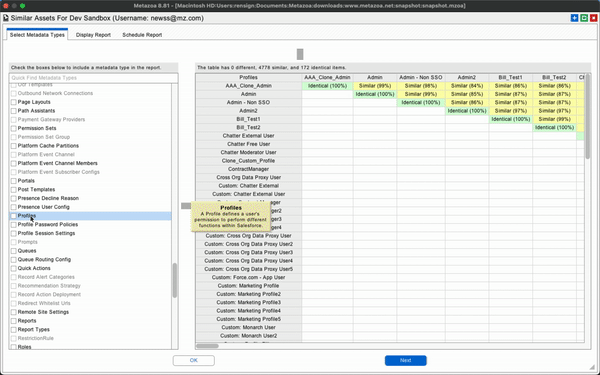Click the Bill_Test1 column header
The width and height of the screenshot is (600, 375).
click(x=510, y=77)
